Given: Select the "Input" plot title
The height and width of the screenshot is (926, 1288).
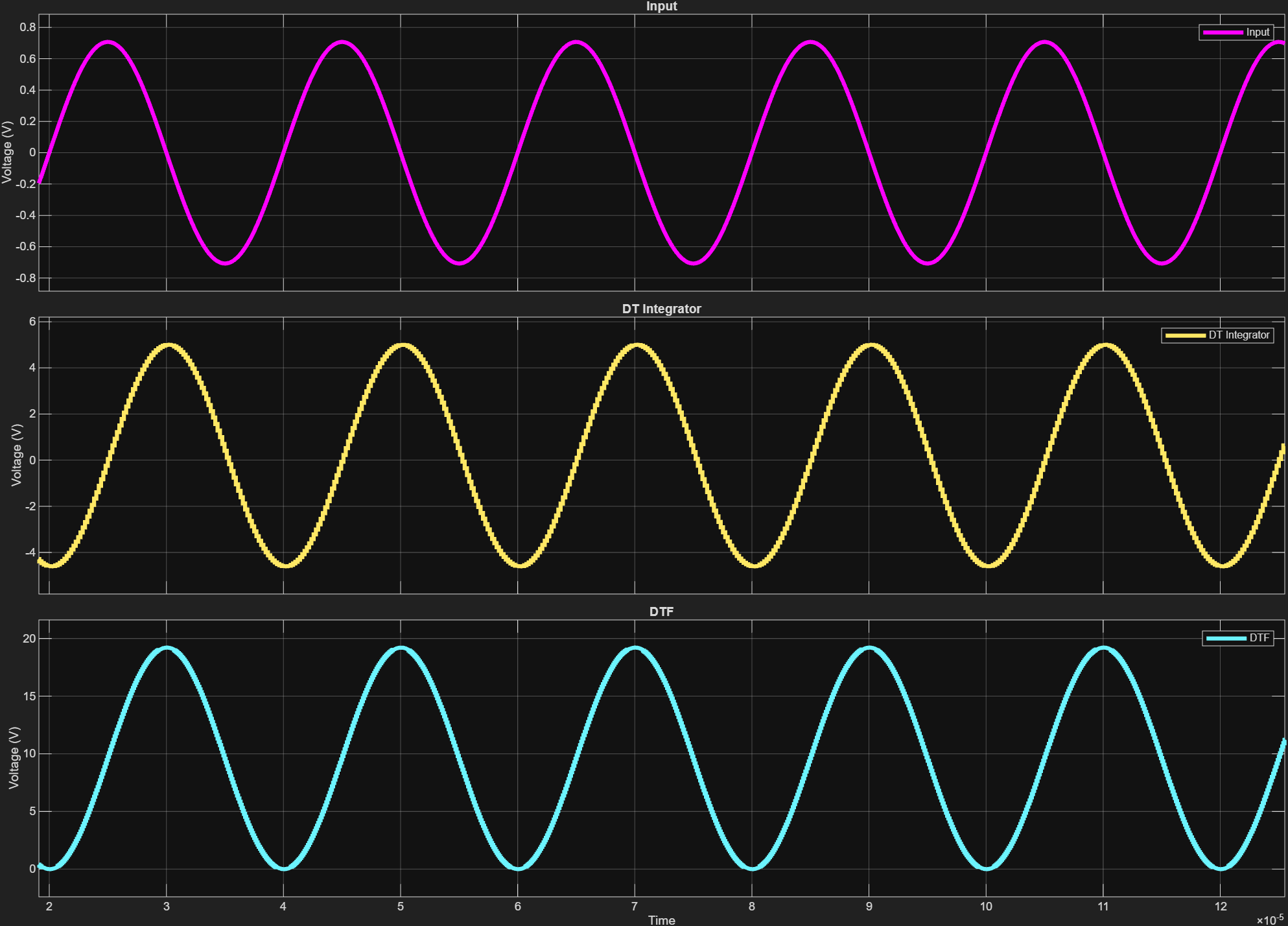Looking at the screenshot, I should click(x=661, y=6).
